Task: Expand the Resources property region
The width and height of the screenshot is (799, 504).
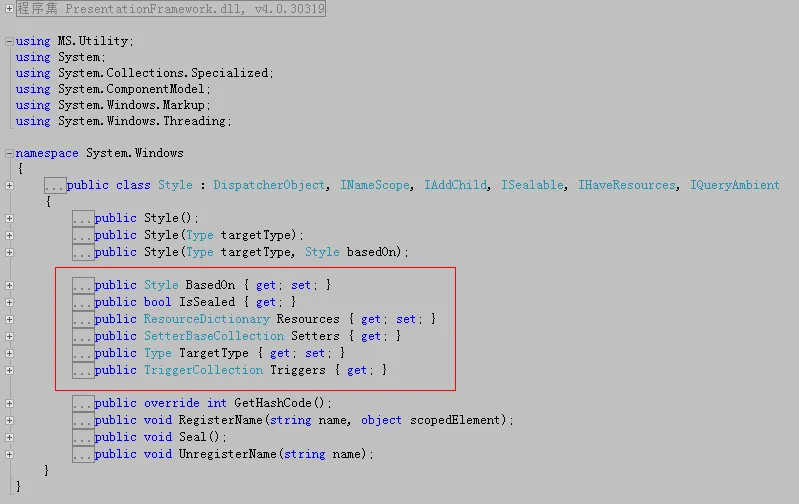Action: pyautogui.click(x=9, y=320)
